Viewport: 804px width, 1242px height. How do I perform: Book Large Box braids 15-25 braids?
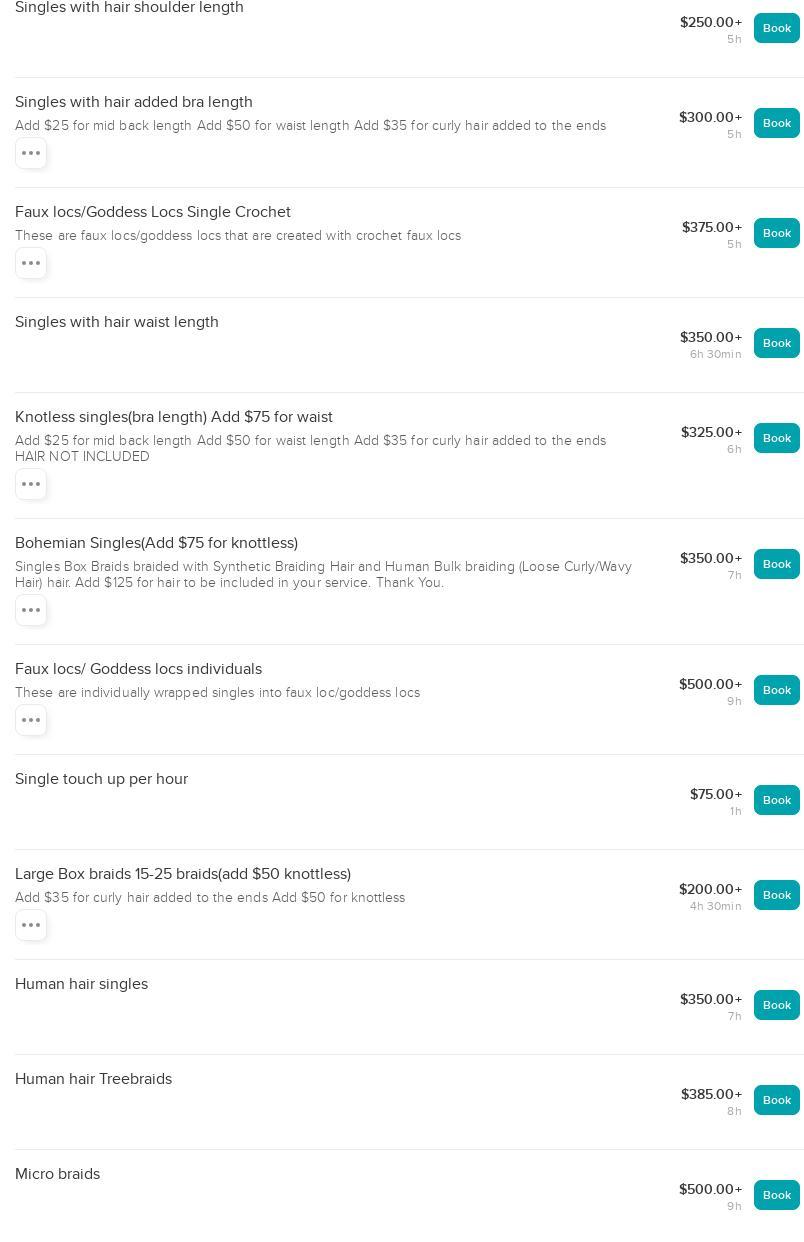[776, 895]
